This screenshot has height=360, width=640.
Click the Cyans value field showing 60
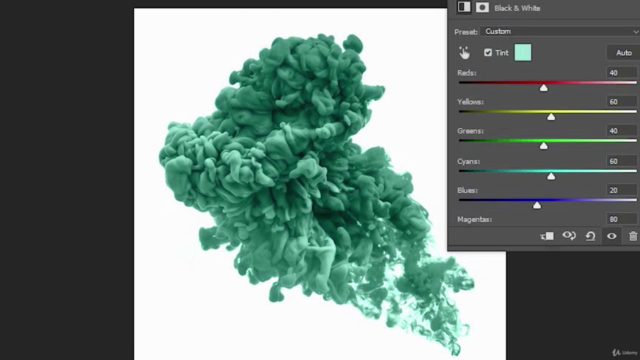coord(622,161)
